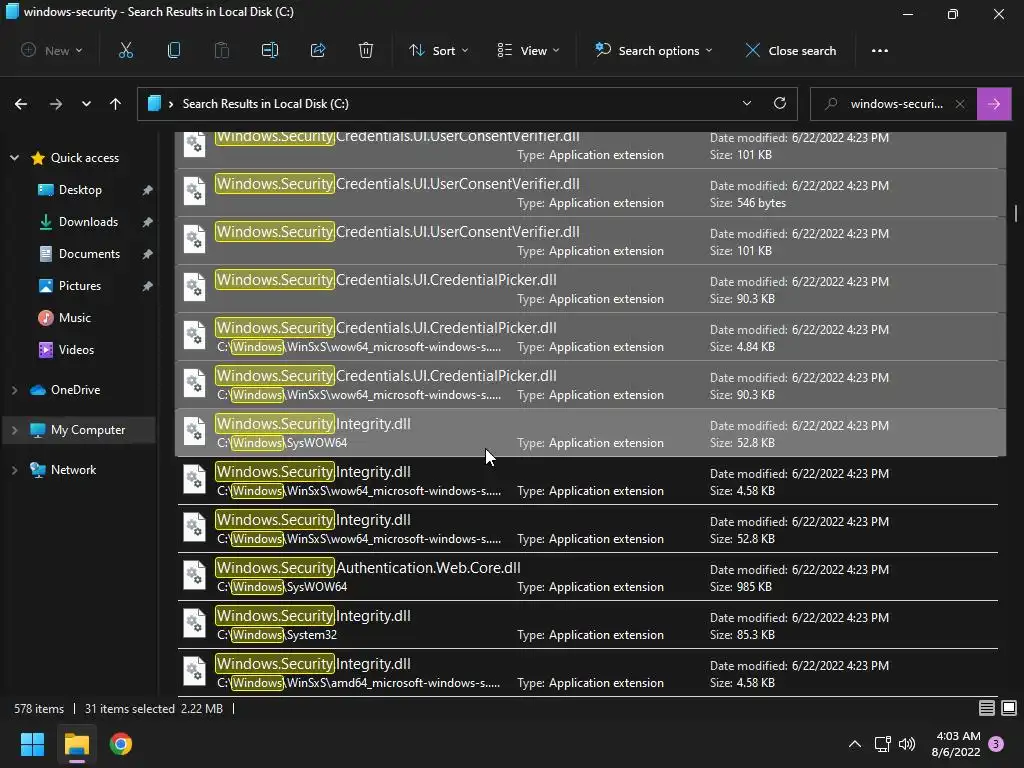Go forward with the right arrow
1024x768 pixels.
click(x=56, y=104)
